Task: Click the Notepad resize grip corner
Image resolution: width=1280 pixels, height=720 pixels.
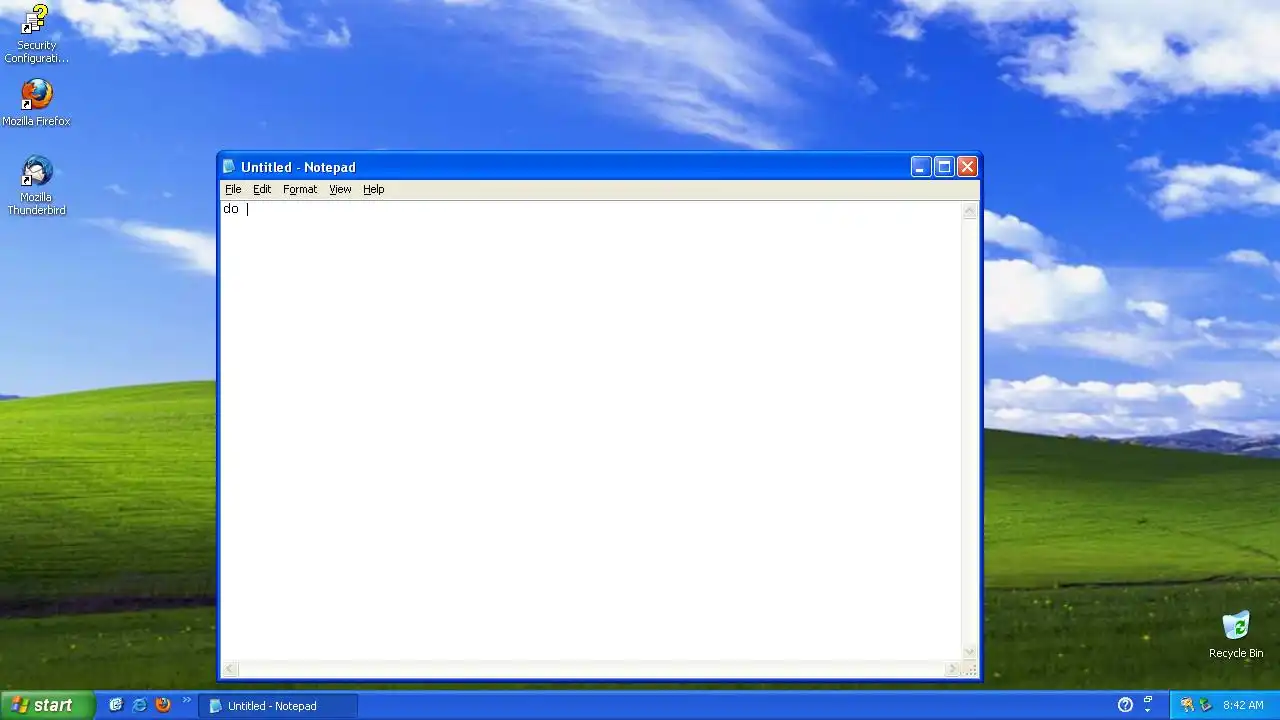Action: [970, 669]
